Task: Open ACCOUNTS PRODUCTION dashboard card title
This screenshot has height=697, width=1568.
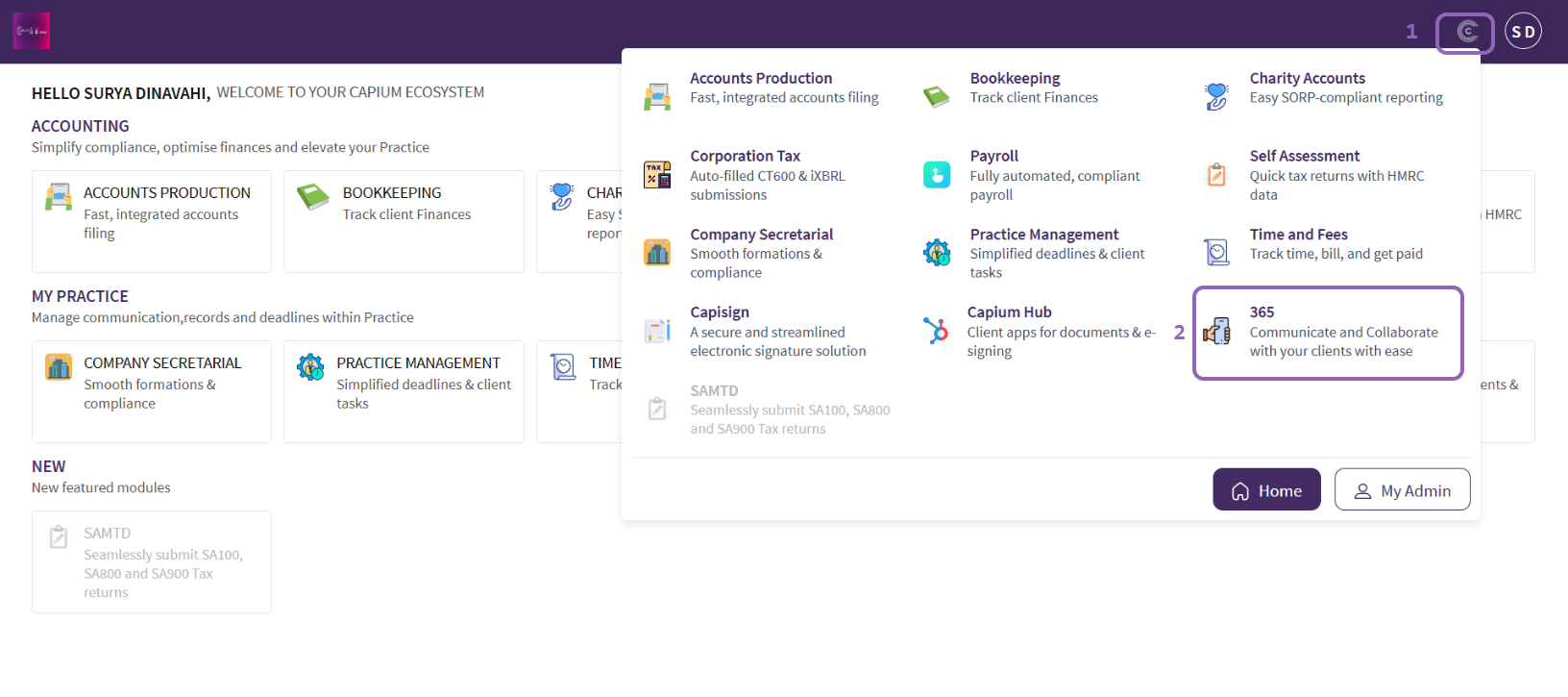Action: click(167, 193)
